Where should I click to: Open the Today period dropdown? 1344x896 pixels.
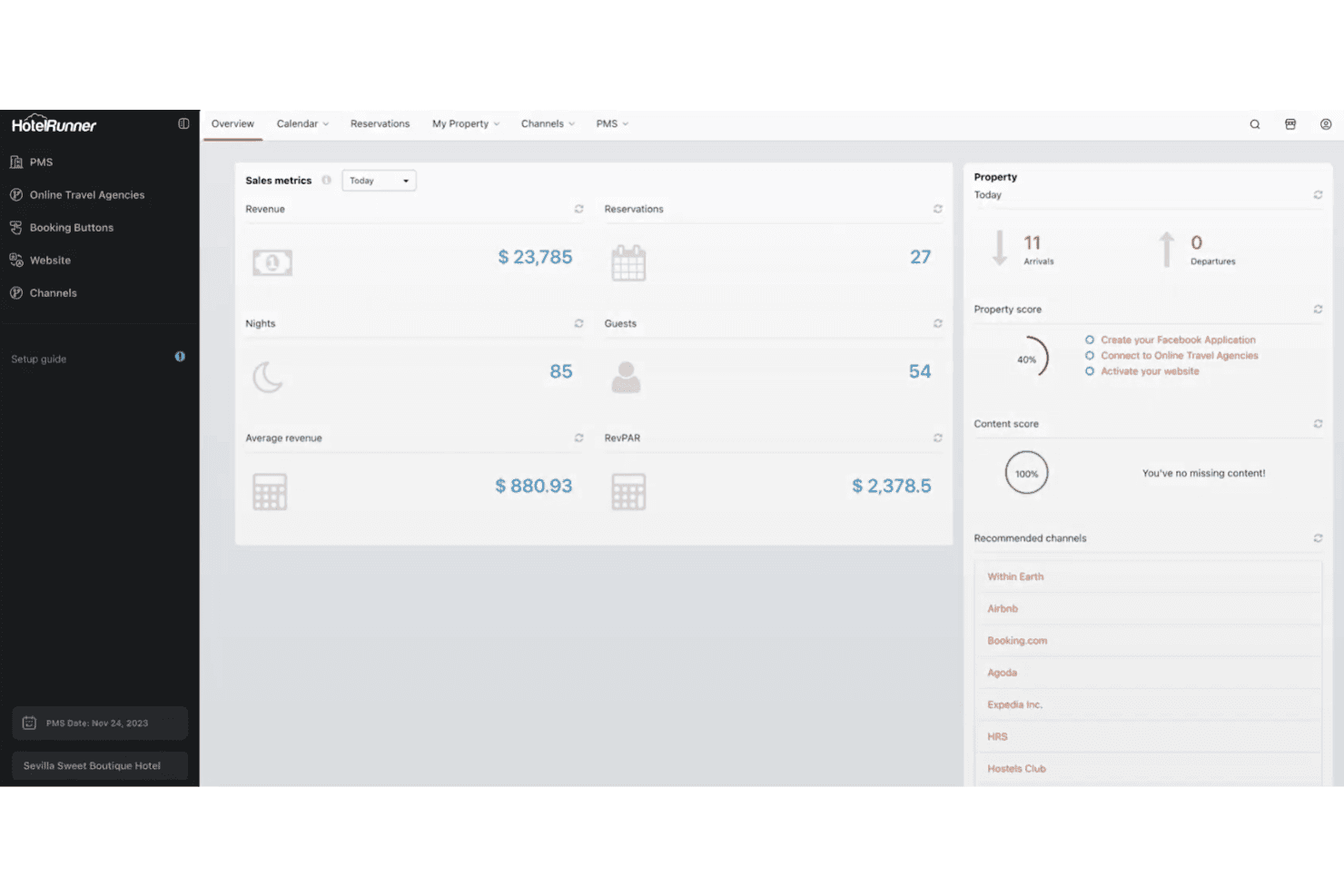click(x=379, y=181)
